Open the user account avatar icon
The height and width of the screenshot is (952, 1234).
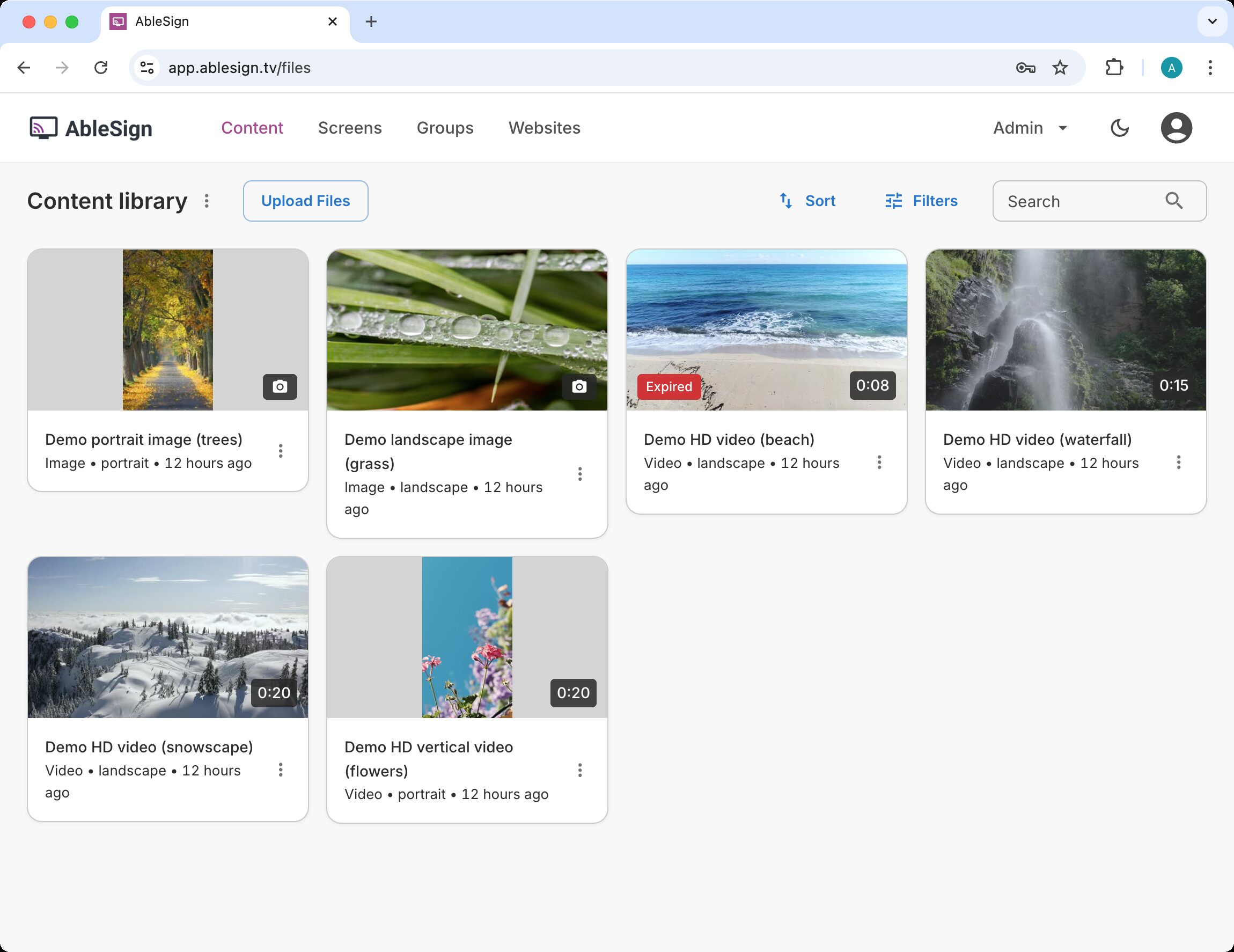tap(1177, 128)
